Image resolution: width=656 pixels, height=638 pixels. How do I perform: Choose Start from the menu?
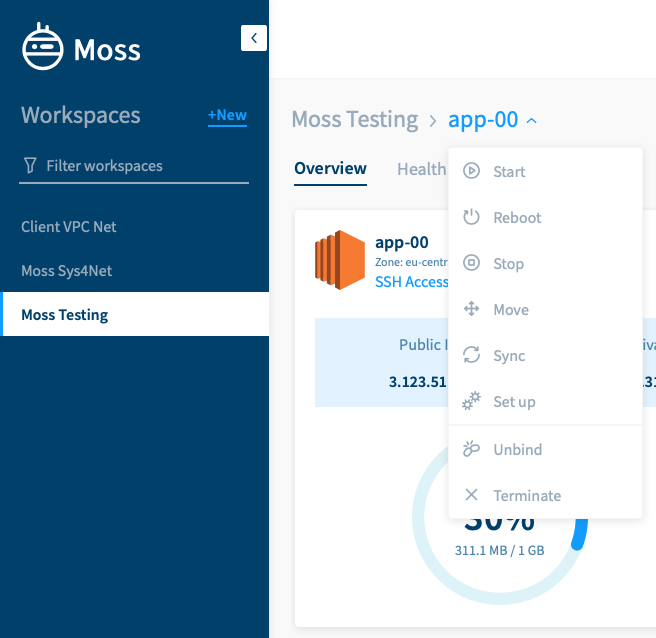click(545, 172)
